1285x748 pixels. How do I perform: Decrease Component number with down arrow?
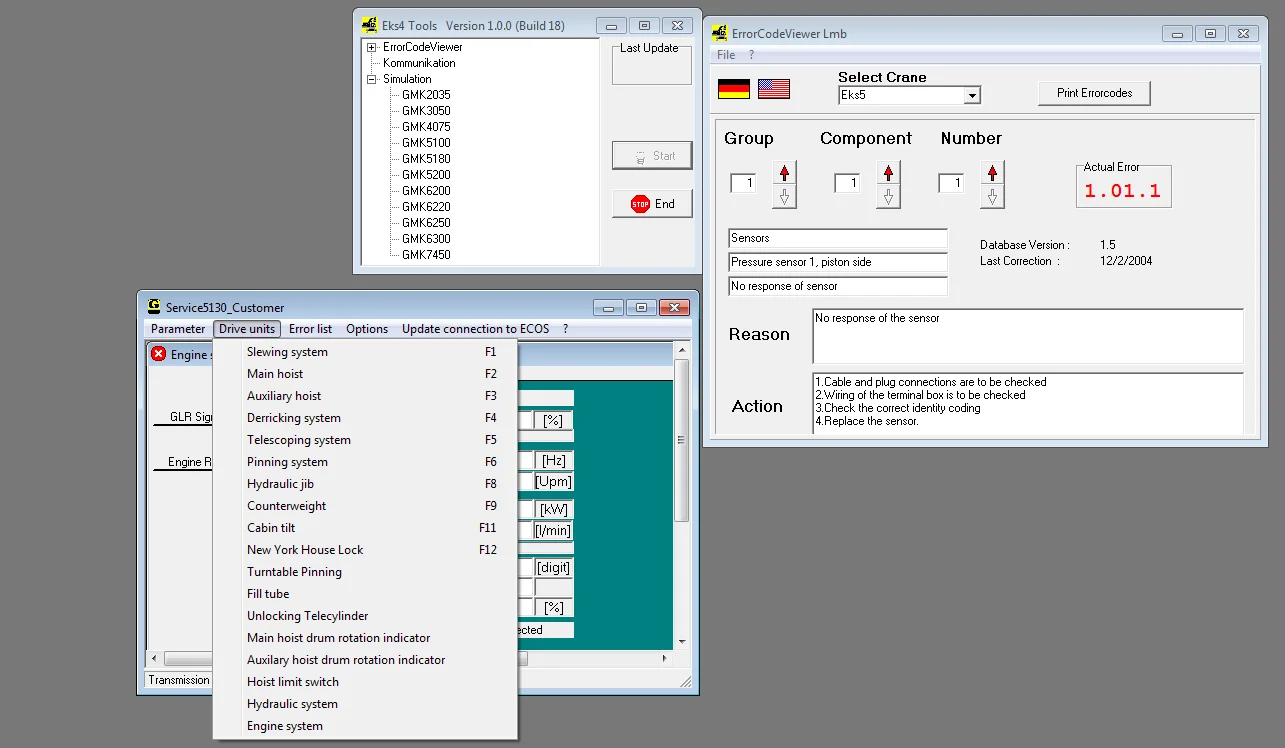coord(888,196)
